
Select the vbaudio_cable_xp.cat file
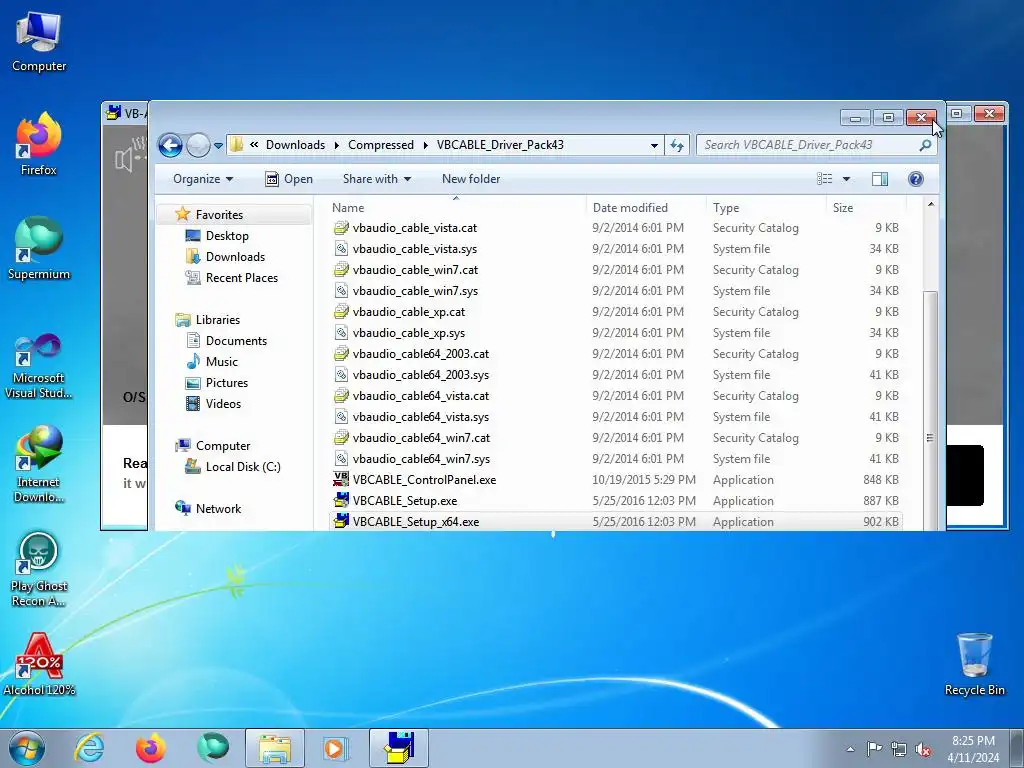pyautogui.click(x=409, y=312)
